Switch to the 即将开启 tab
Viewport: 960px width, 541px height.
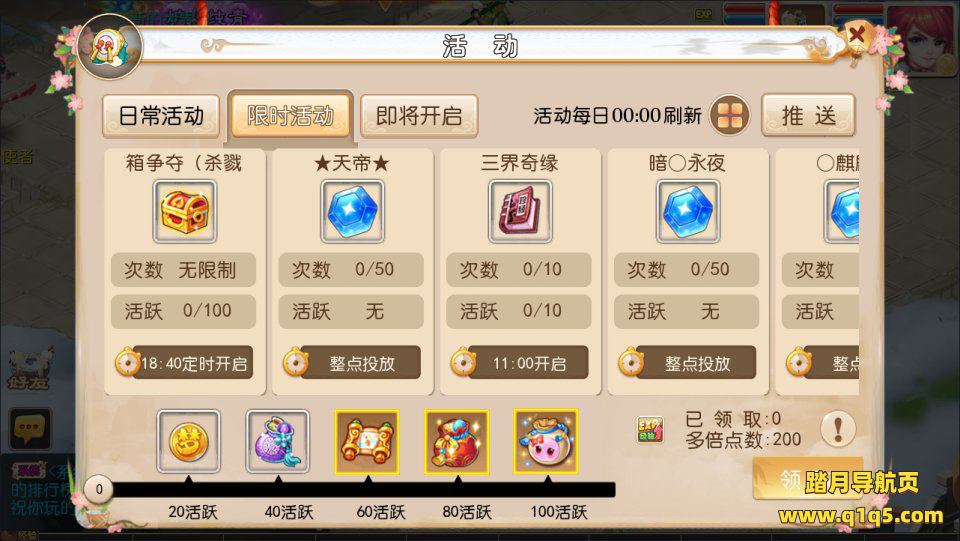click(419, 116)
